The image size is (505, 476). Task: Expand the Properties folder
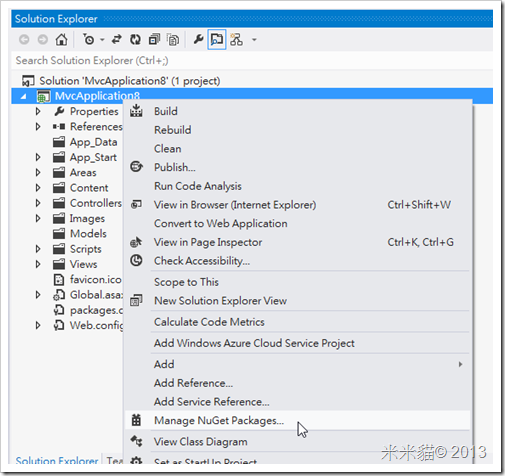(x=38, y=111)
